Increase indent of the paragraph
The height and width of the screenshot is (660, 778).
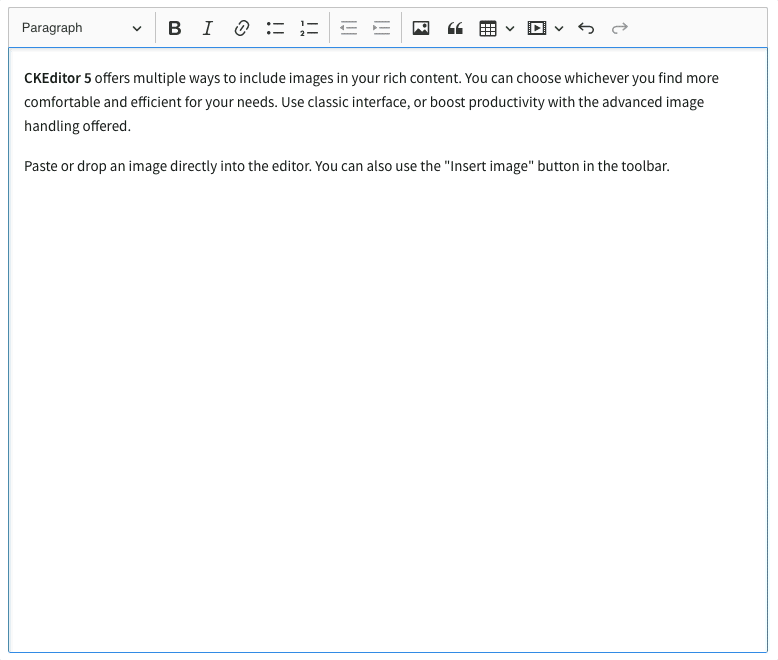pos(381,28)
